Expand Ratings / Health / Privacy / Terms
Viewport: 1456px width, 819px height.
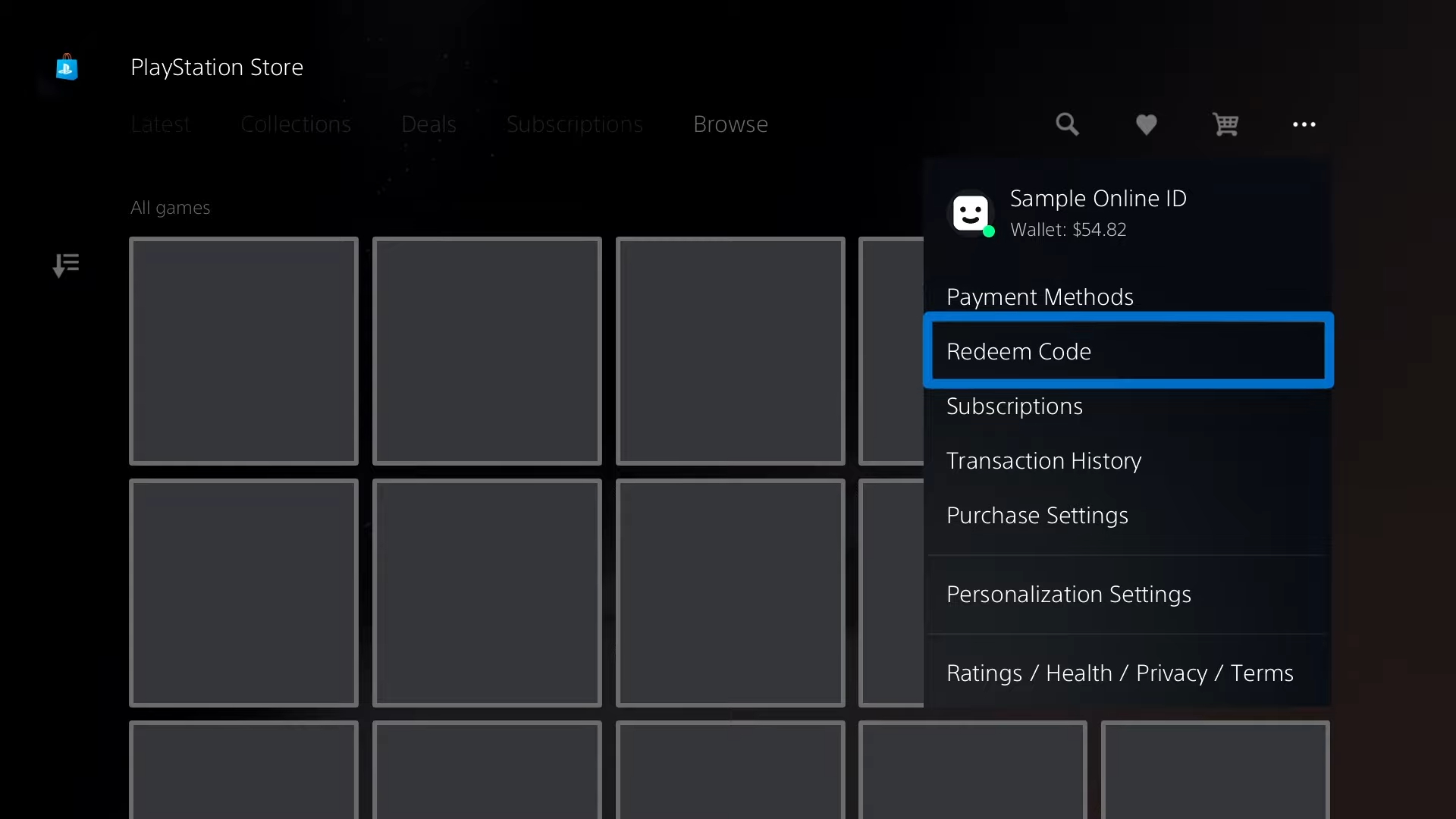tap(1120, 672)
